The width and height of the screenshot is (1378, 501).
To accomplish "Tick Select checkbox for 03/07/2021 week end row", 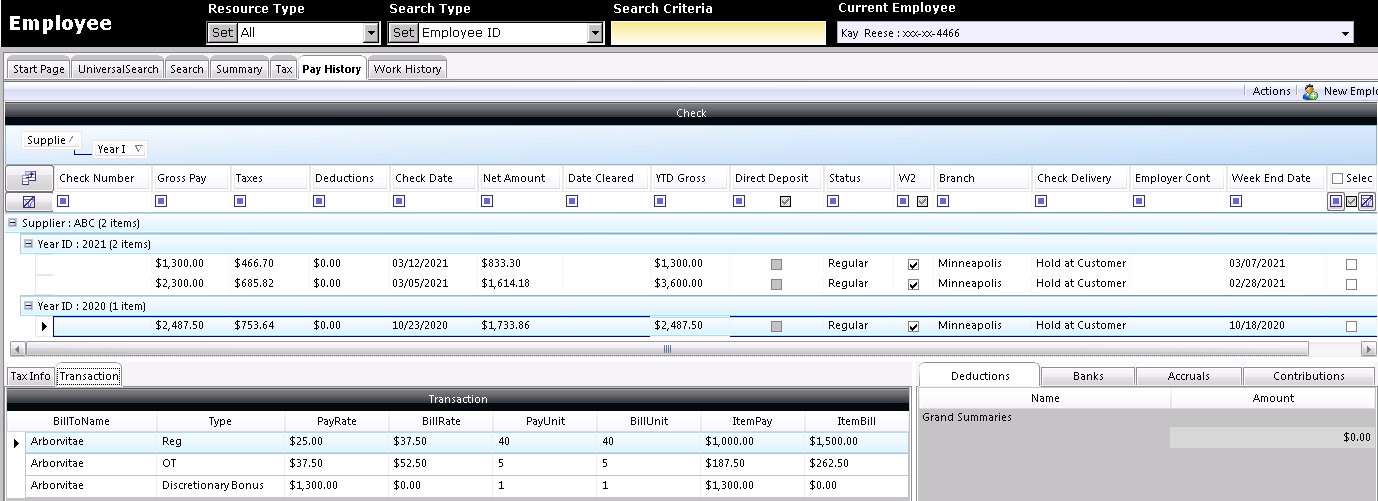I will click(x=1351, y=264).
